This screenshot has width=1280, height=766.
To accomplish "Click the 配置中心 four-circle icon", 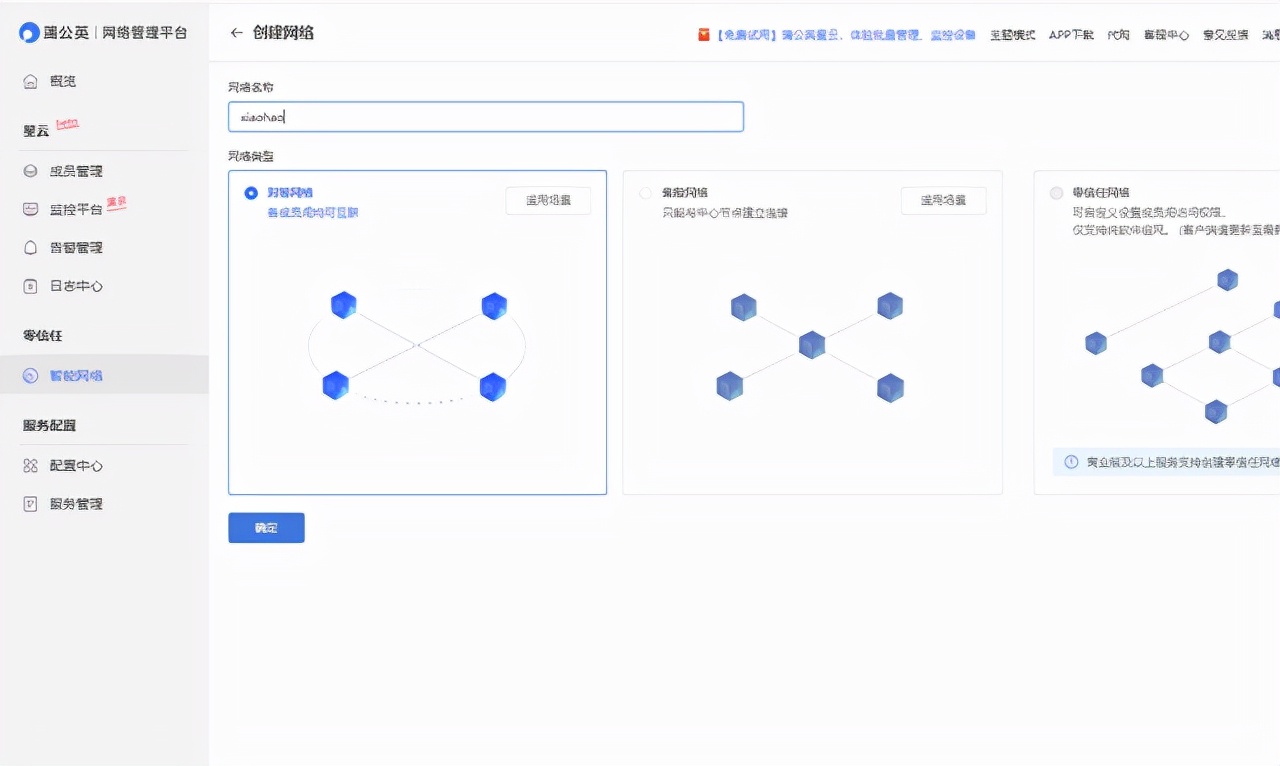I will [x=31, y=466].
